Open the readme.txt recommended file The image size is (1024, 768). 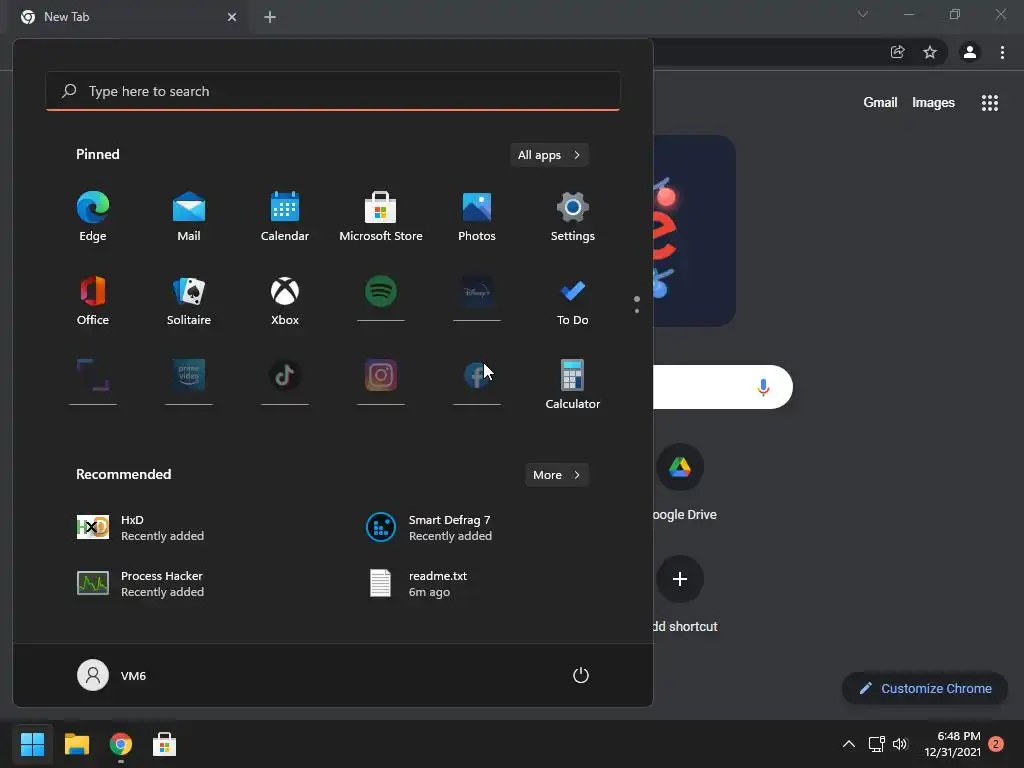(x=419, y=584)
